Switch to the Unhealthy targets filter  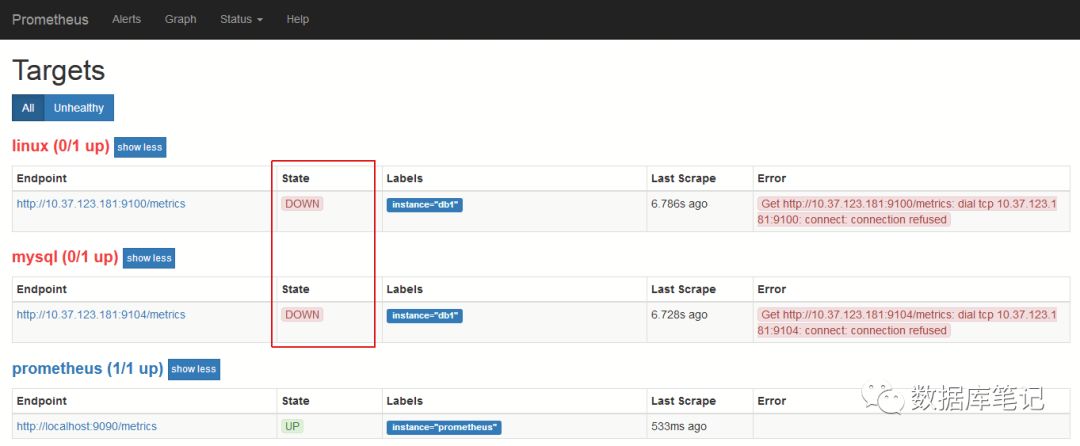click(79, 108)
